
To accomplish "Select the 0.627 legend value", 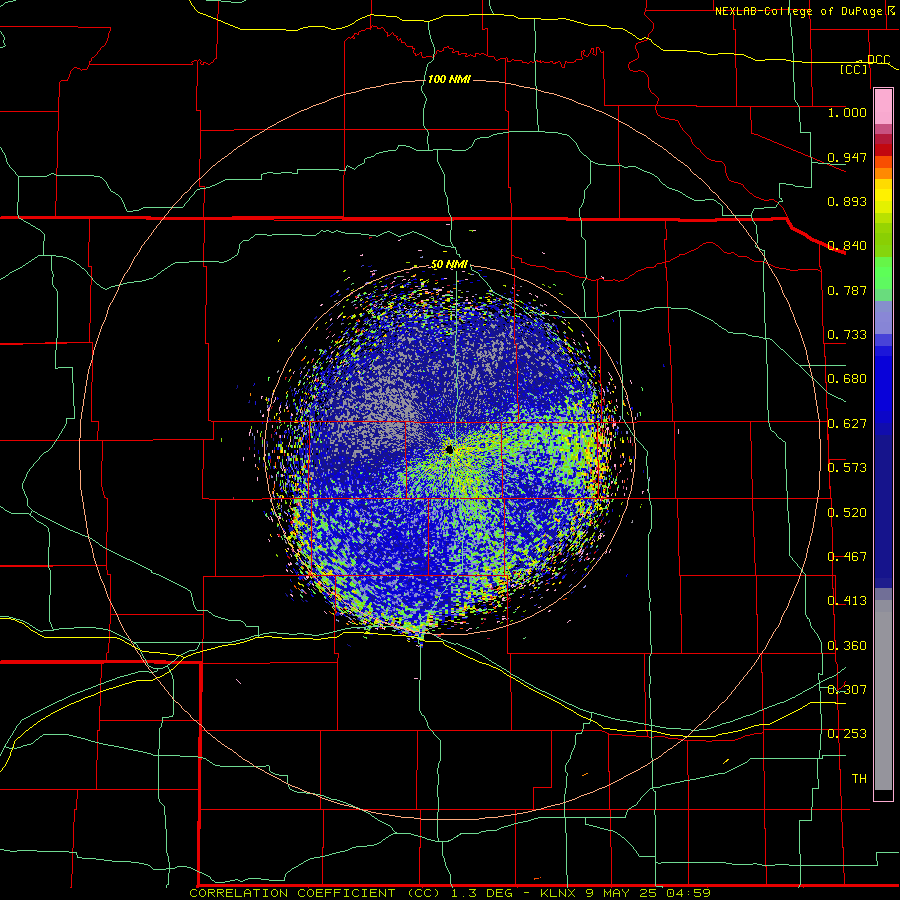I will (847, 424).
